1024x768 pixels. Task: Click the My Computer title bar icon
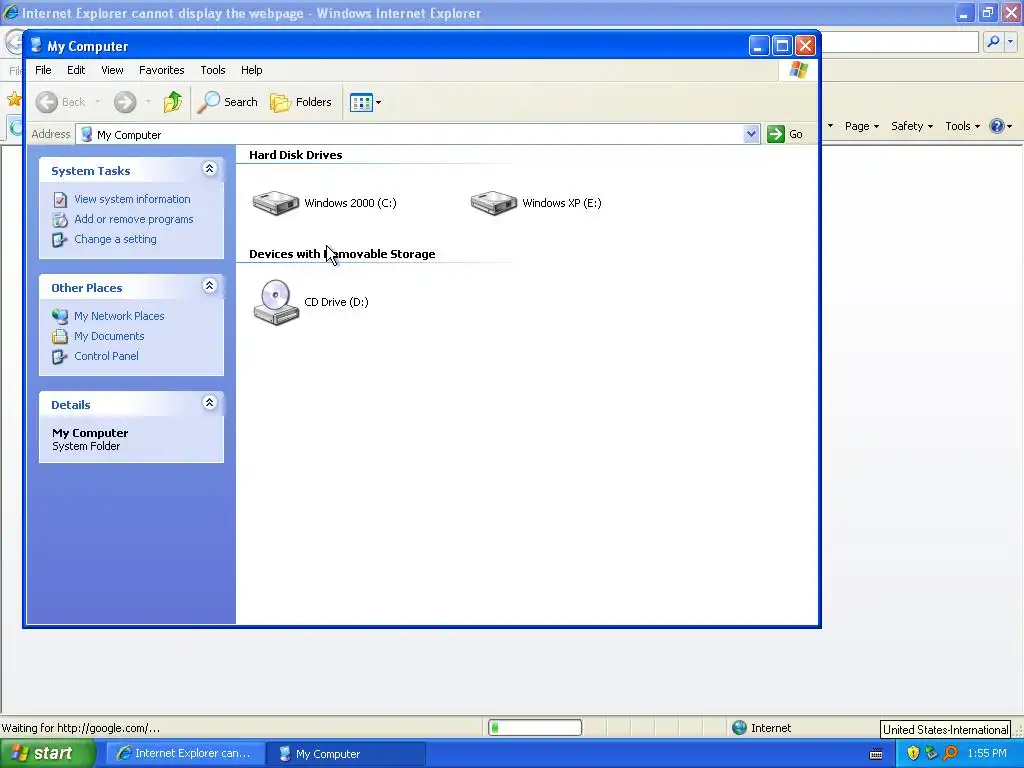pyautogui.click(x=36, y=45)
